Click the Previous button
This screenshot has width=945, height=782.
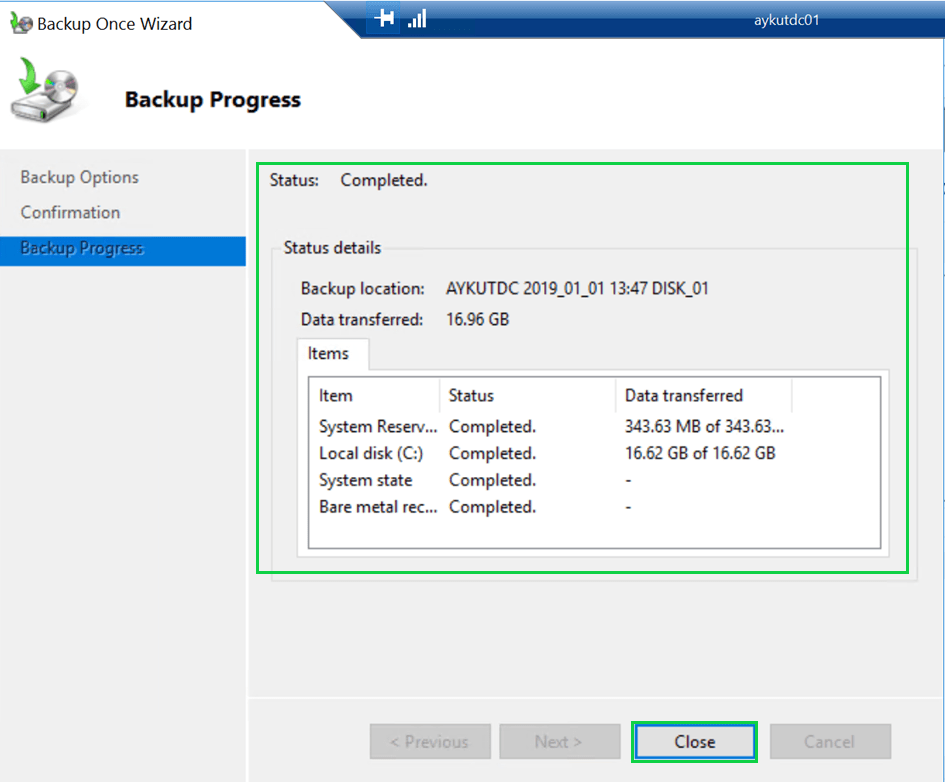[x=429, y=742]
